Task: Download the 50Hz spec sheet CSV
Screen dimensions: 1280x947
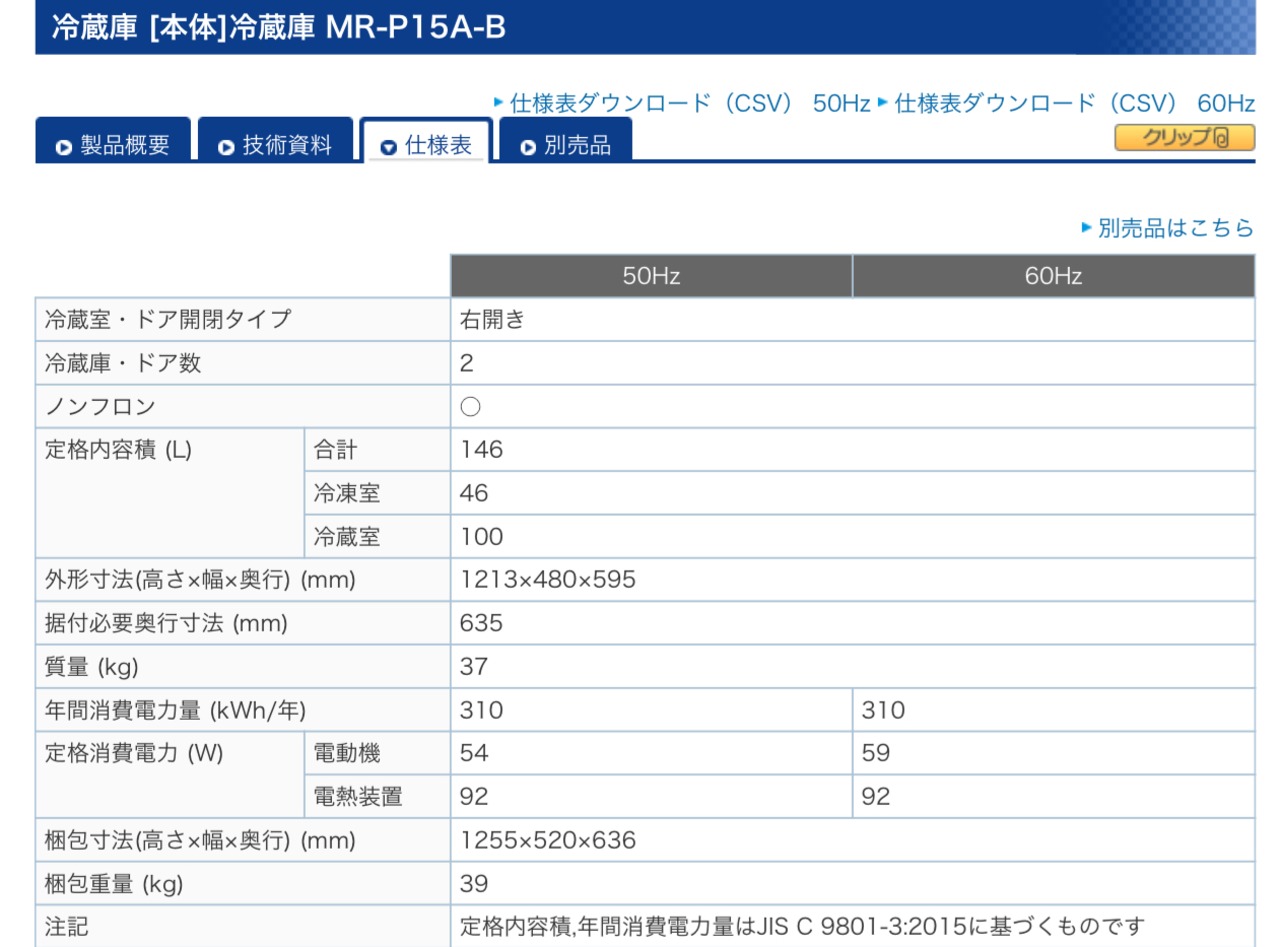Action: [x=690, y=103]
